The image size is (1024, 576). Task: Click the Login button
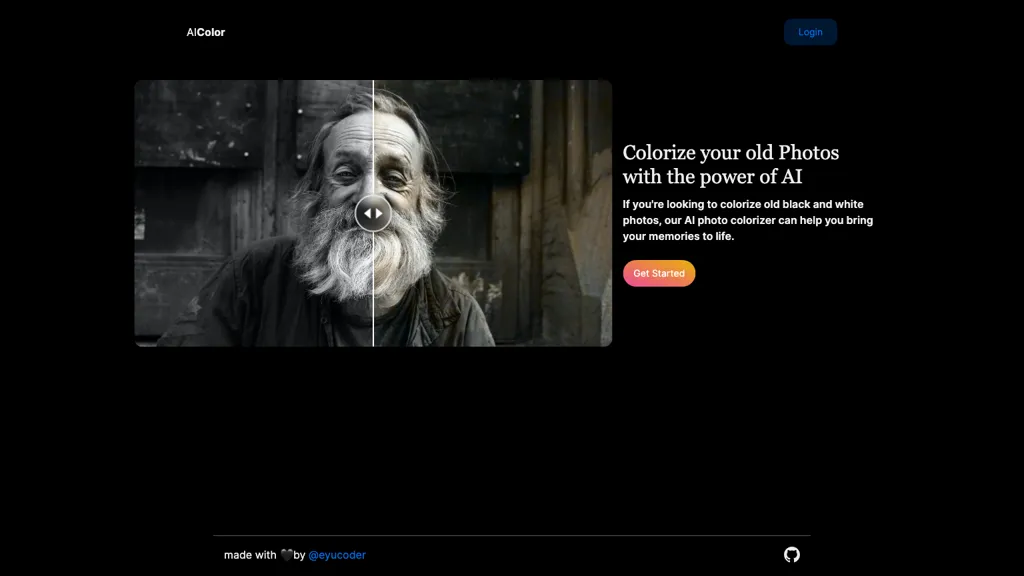pyautogui.click(x=810, y=32)
